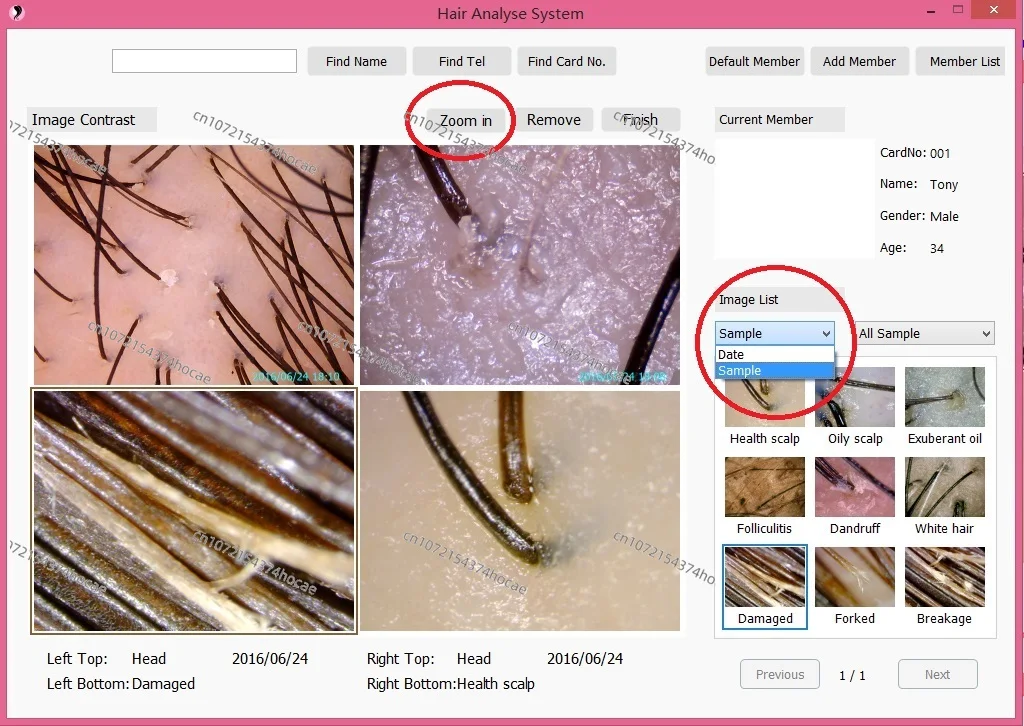Click the Left Top date 2016/06/24
Viewport: 1024px width, 726px height.
coord(270,659)
